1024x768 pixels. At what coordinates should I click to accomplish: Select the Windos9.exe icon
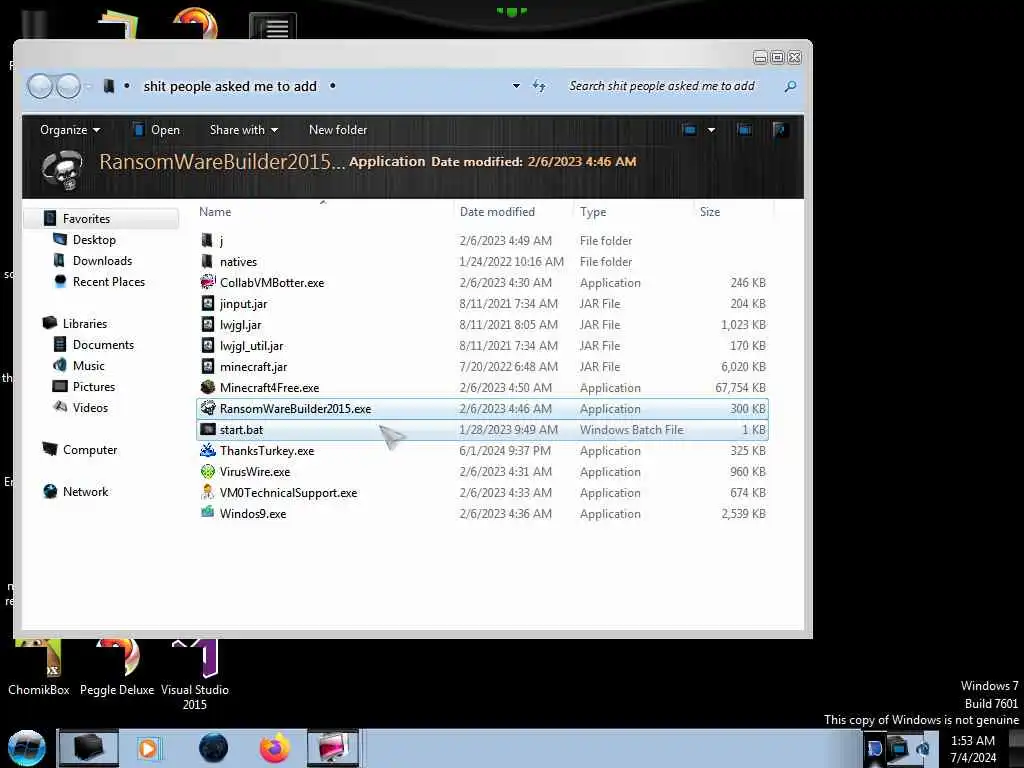coord(208,512)
